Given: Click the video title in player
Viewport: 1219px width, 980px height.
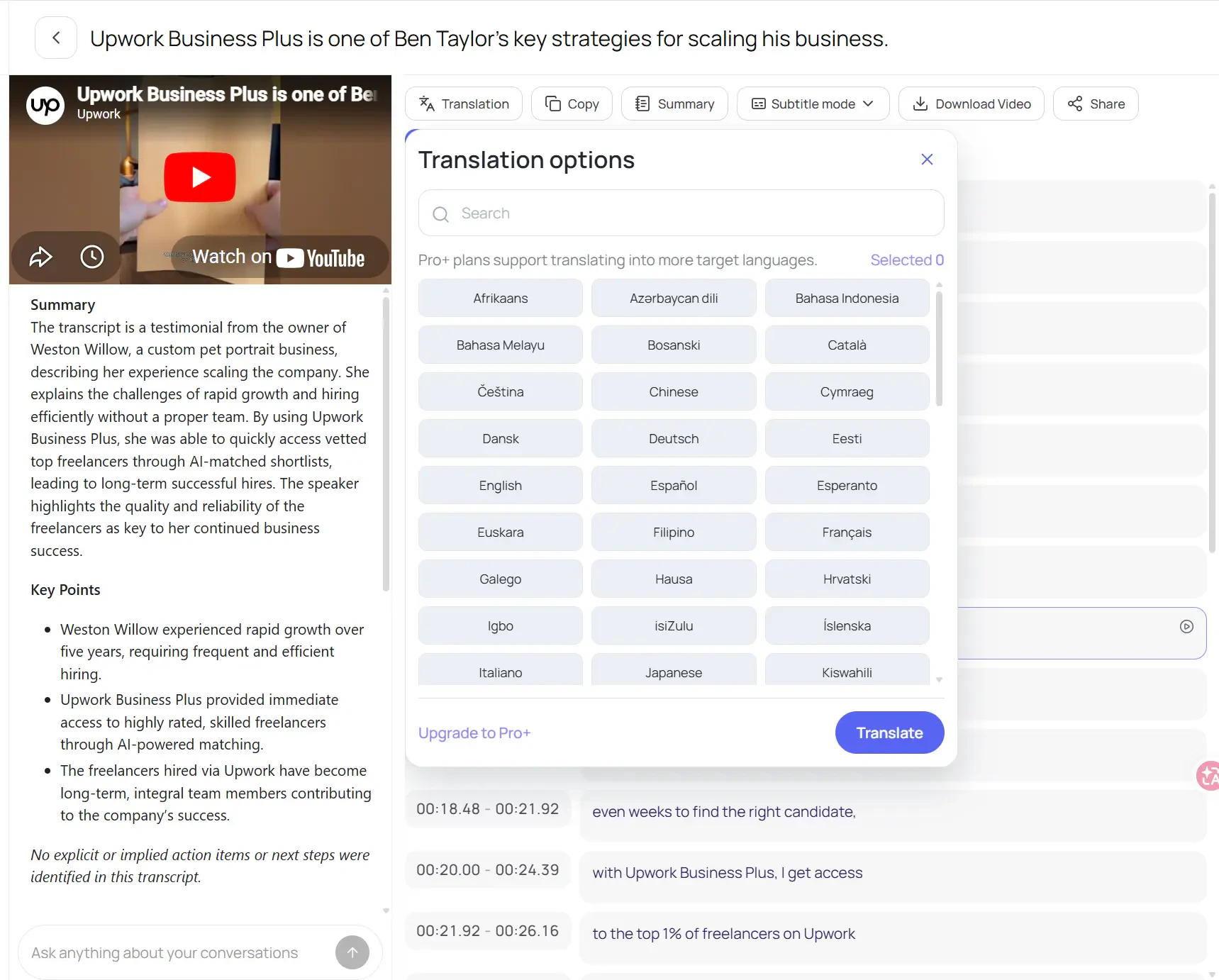Looking at the screenshot, I should pos(227,94).
